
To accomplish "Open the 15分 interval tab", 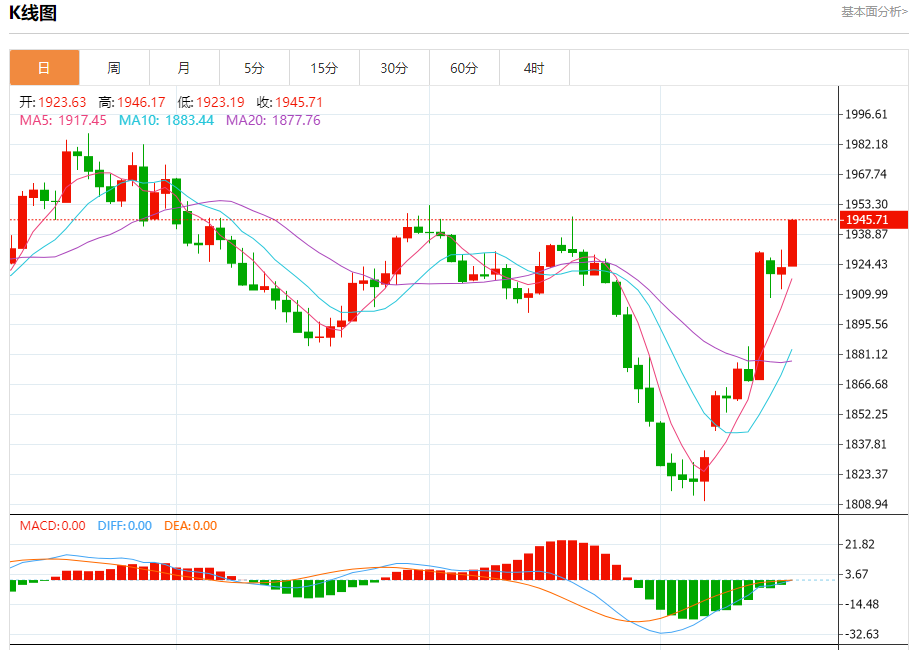I will pos(324,68).
